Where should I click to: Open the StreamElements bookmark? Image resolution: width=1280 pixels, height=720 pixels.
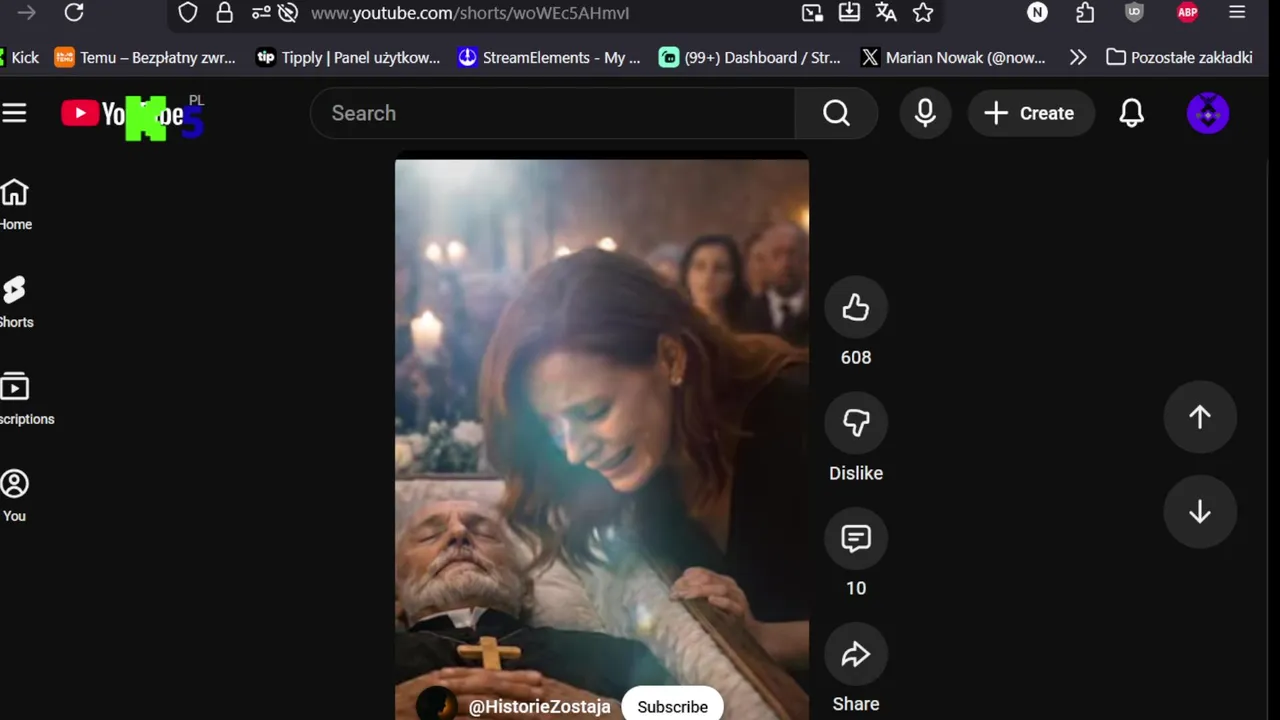tap(549, 57)
